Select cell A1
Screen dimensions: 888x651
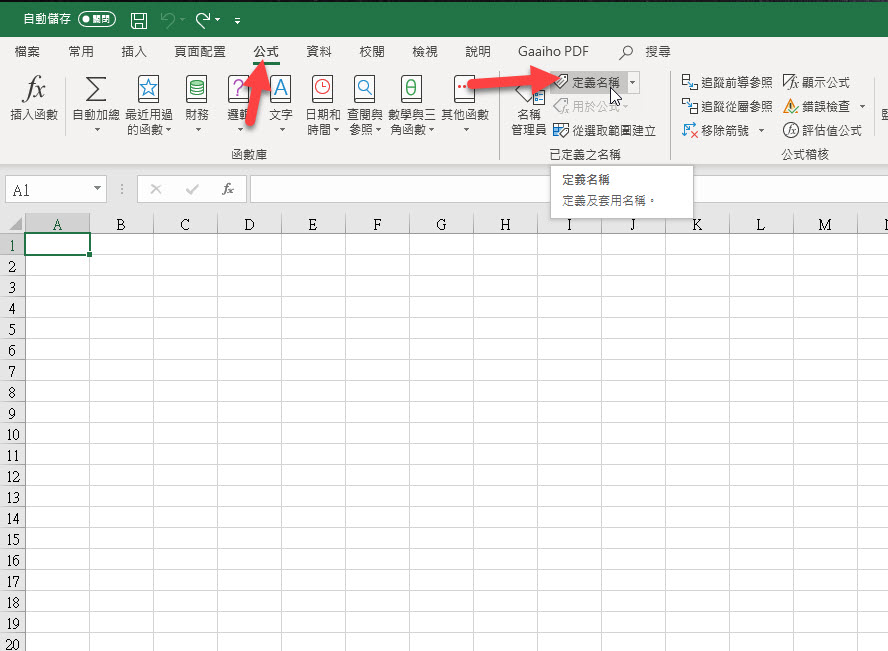tap(57, 245)
